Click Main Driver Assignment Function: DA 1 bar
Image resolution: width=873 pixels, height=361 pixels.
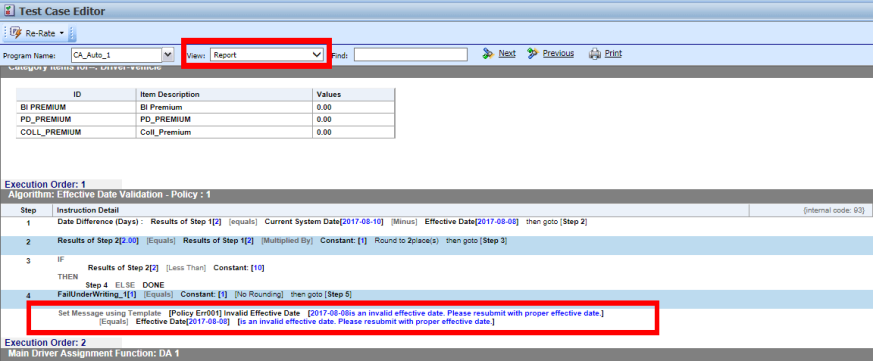coord(436,353)
